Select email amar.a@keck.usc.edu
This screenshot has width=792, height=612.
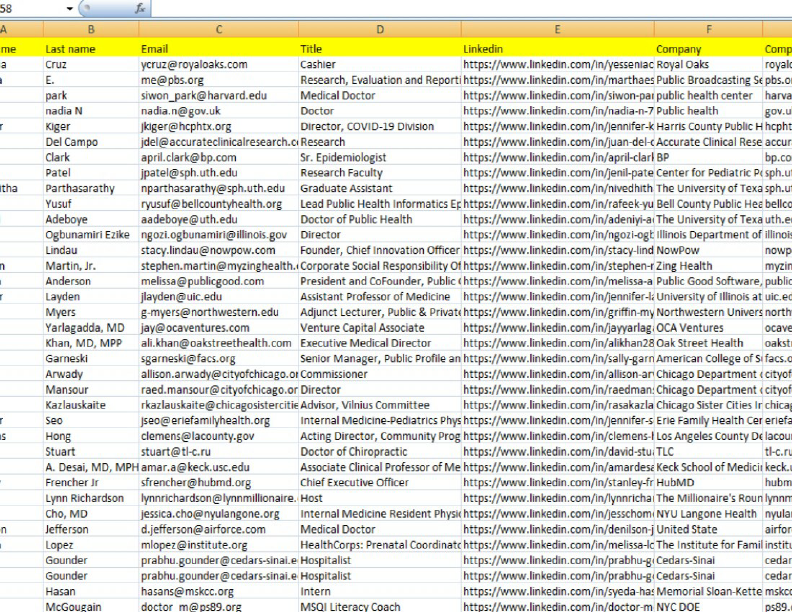219,468
